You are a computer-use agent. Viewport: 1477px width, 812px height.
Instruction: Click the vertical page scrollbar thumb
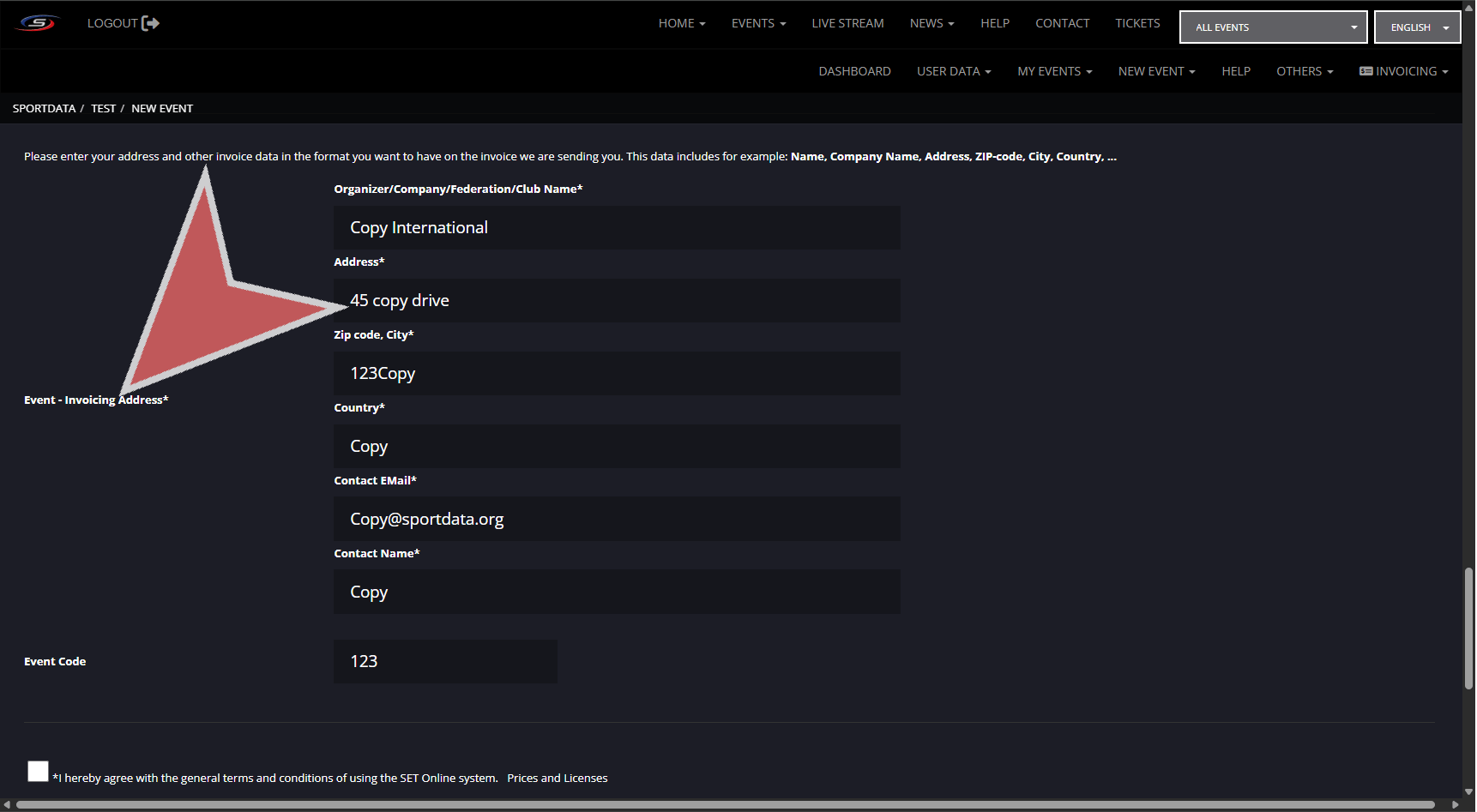coord(1468,628)
